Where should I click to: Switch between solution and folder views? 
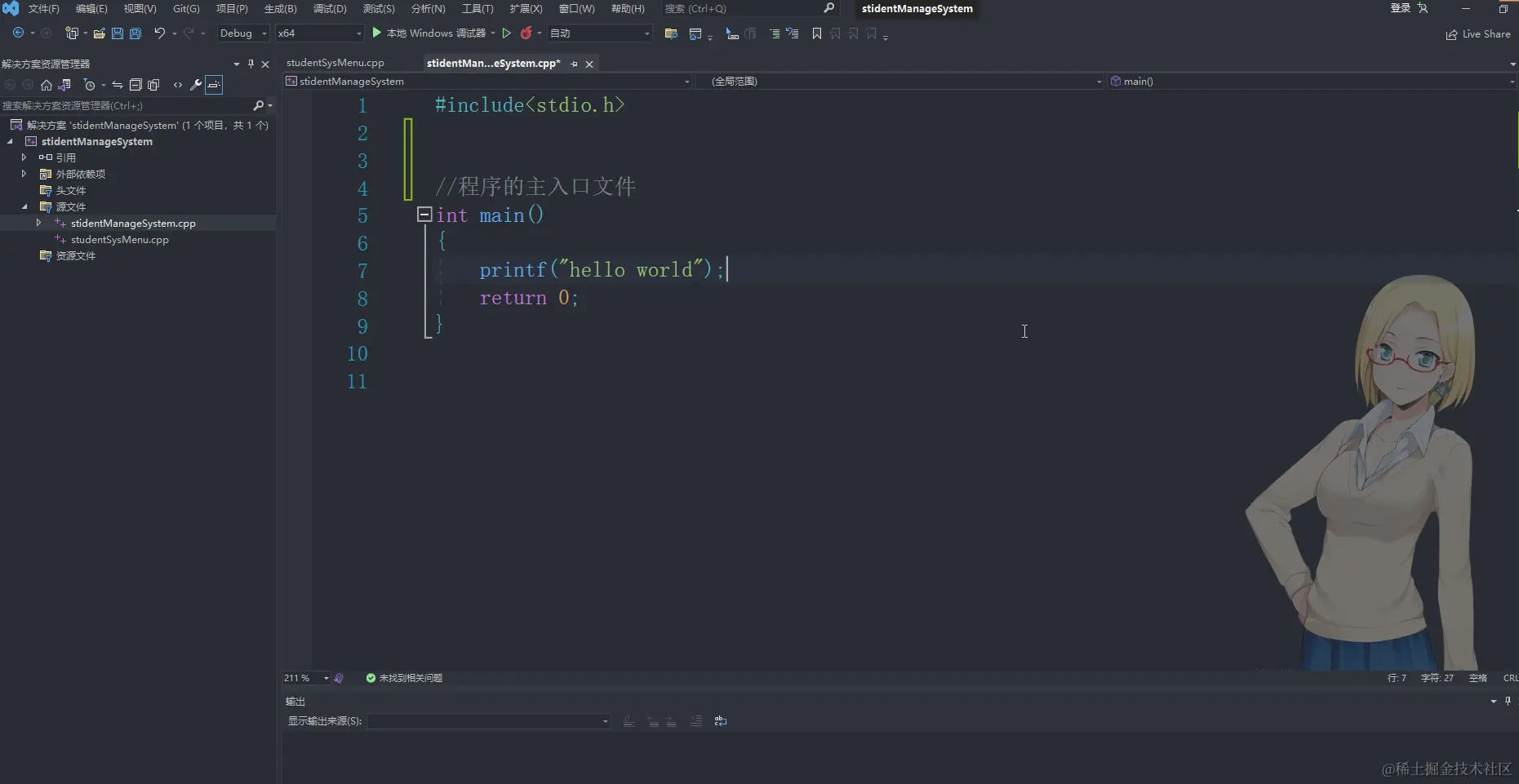click(x=64, y=85)
